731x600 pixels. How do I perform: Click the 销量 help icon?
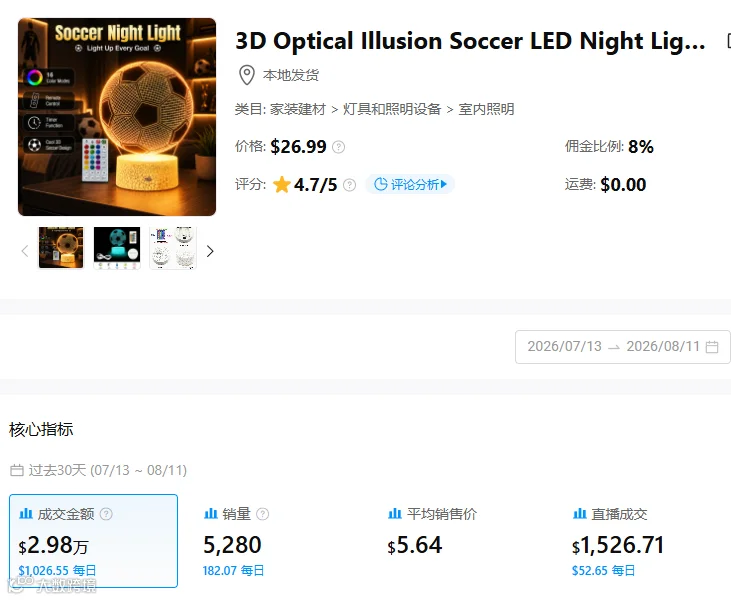263,514
